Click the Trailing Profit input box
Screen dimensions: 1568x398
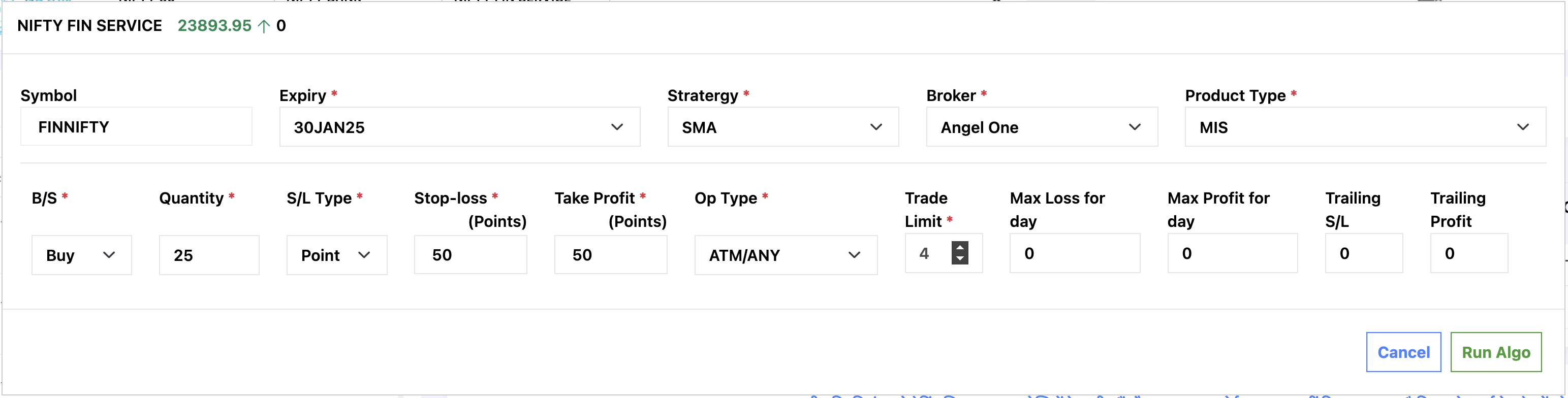tap(1468, 254)
